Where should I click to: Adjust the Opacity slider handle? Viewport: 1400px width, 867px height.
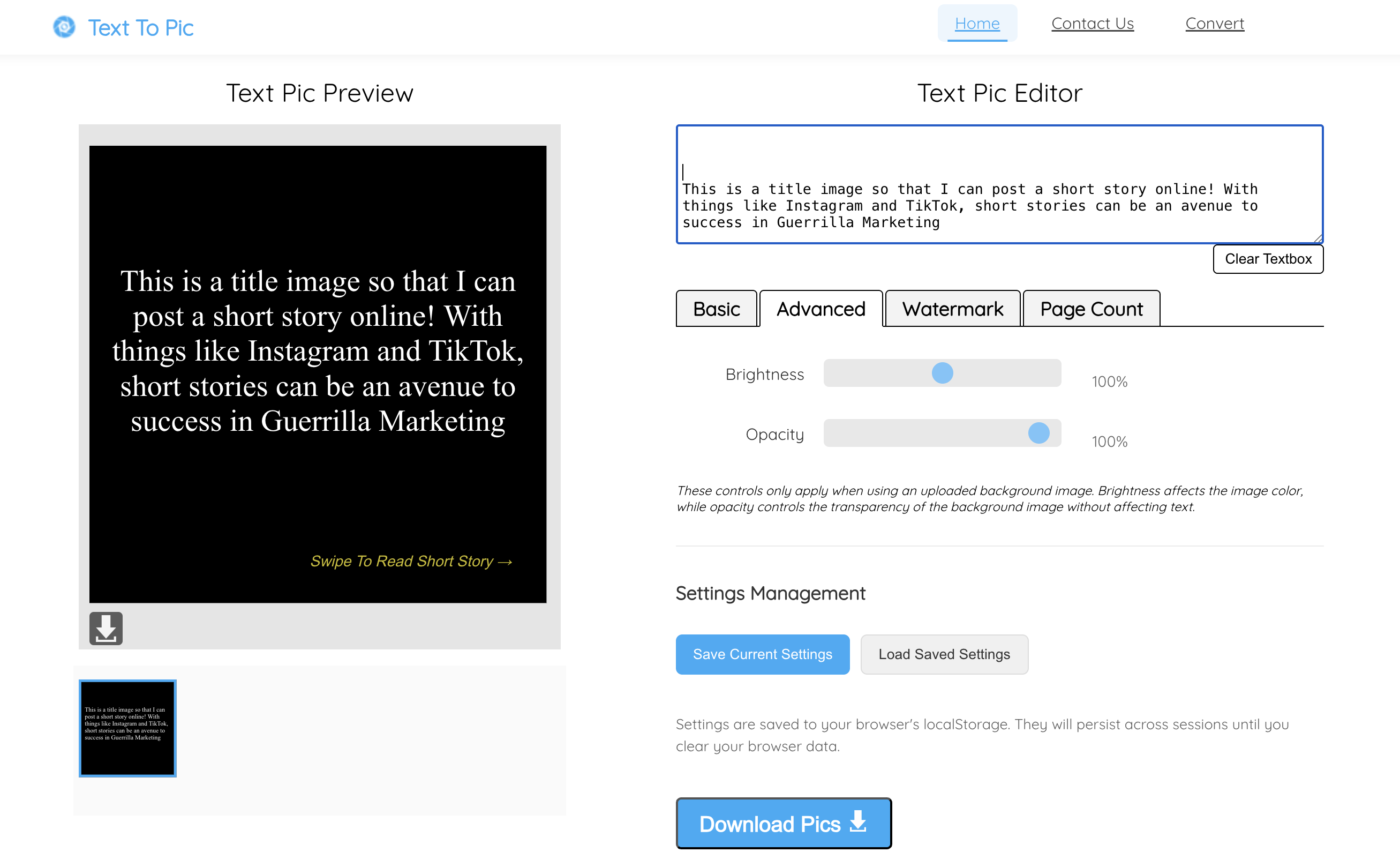point(1038,433)
